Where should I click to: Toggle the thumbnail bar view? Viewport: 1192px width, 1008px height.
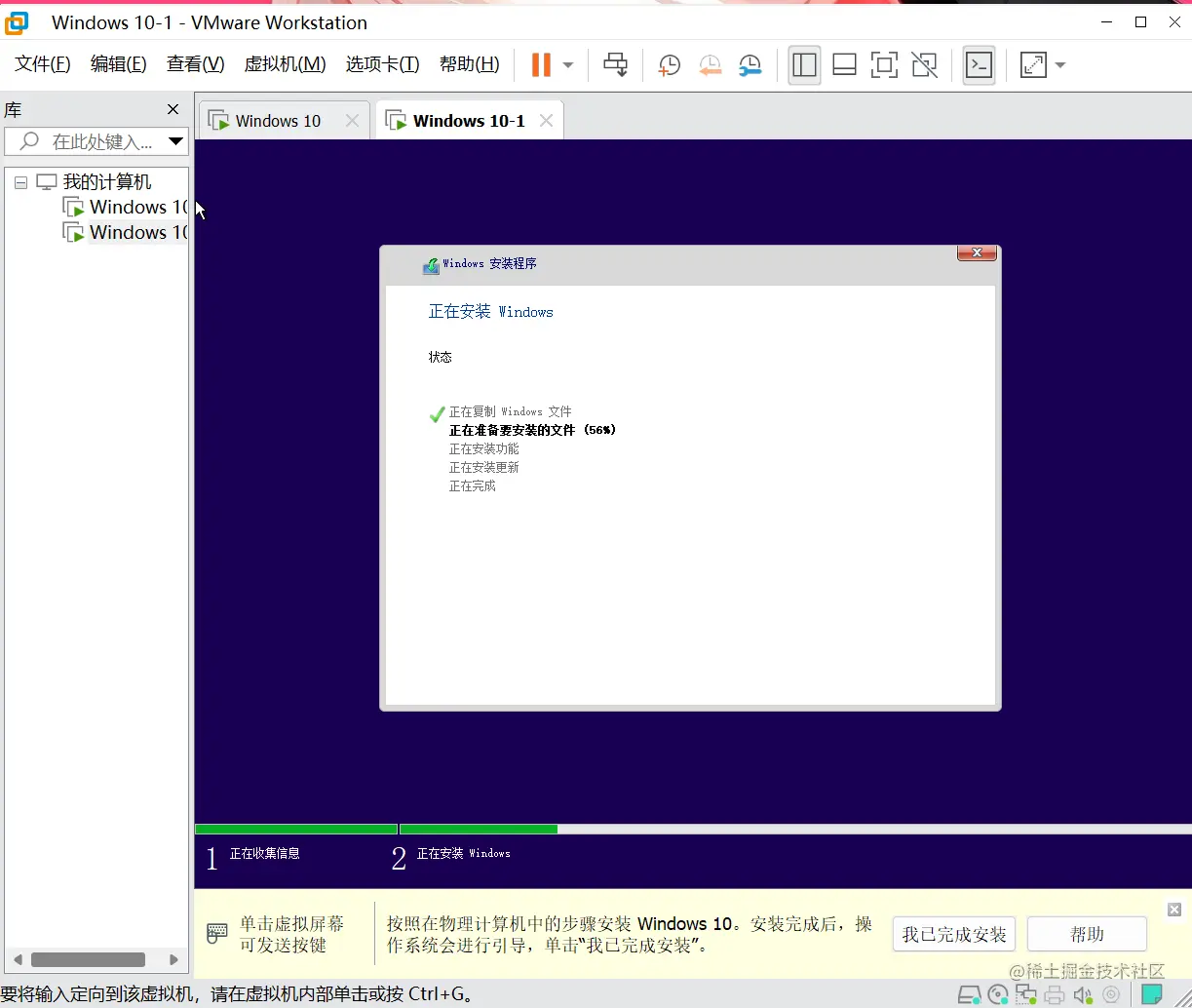(844, 65)
